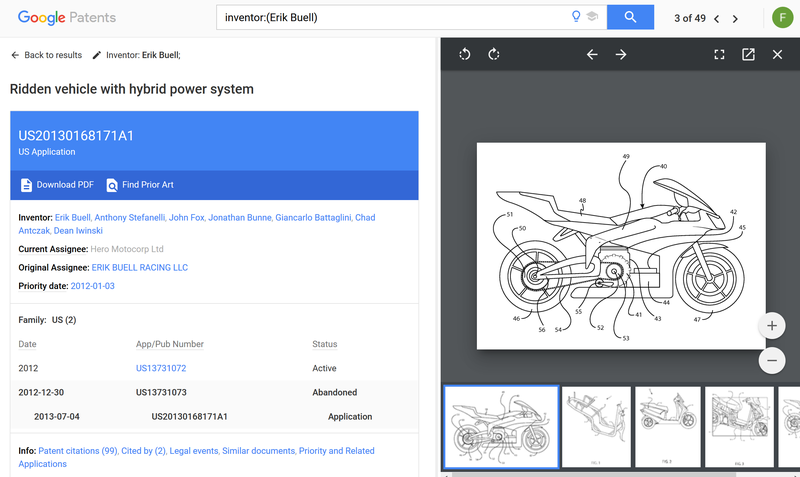Rotate image counterclockwise in viewer

pyautogui.click(x=465, y=54)
